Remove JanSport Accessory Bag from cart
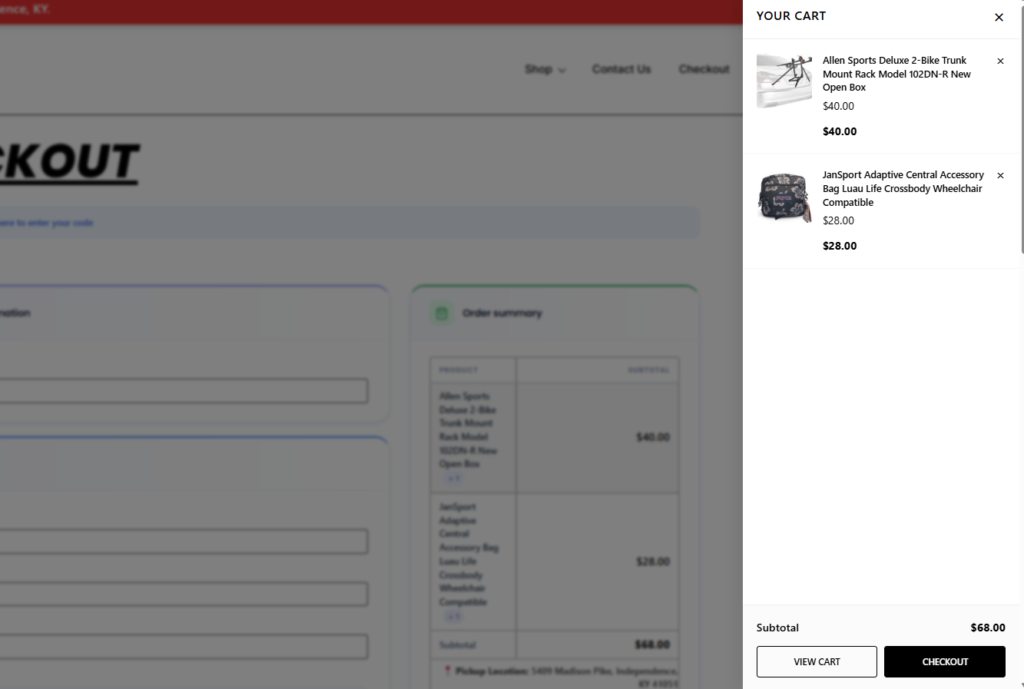1024x689 pixels. (x=1000, y=175)
